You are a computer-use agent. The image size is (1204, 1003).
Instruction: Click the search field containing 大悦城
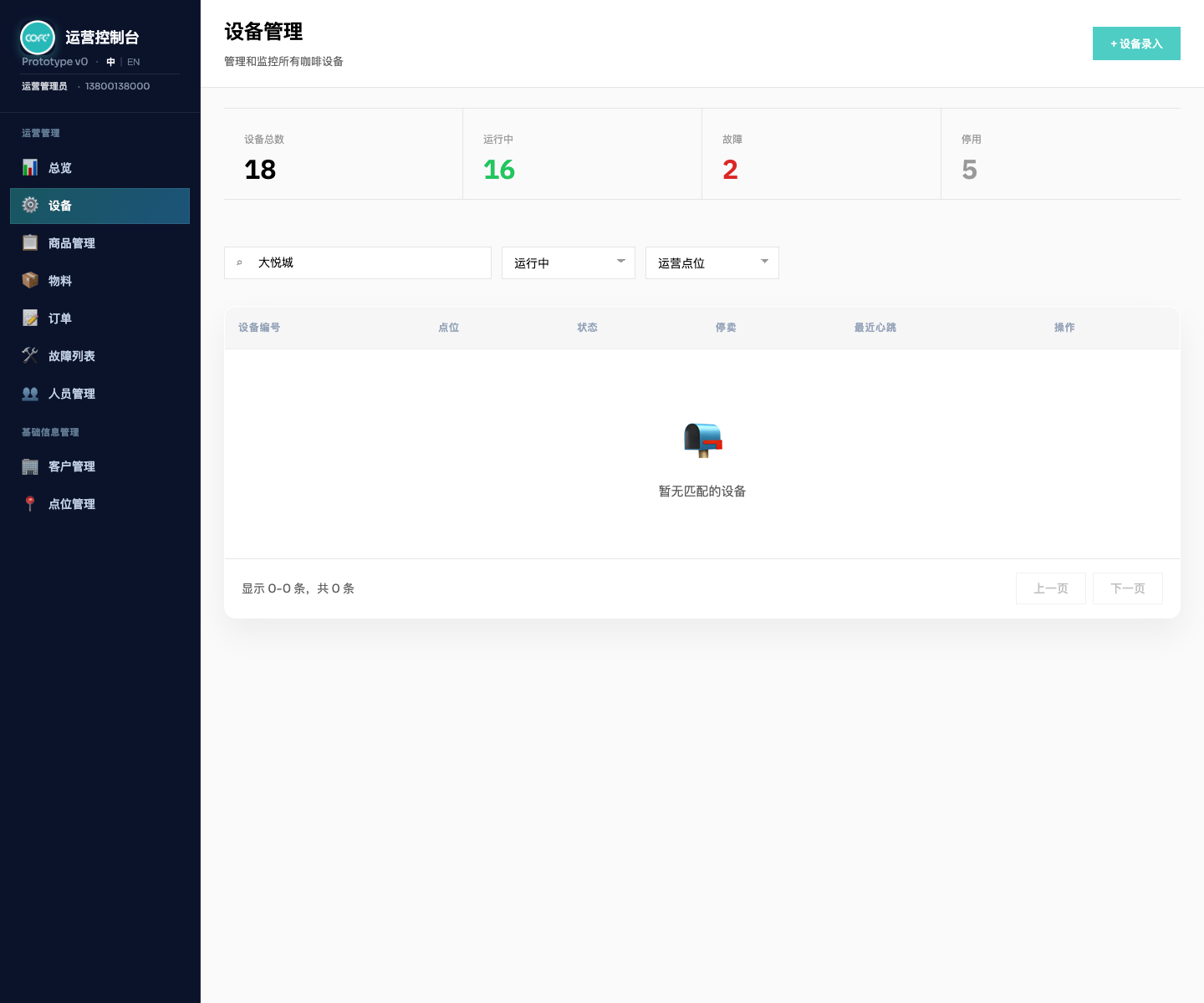[x=358, y=263]
